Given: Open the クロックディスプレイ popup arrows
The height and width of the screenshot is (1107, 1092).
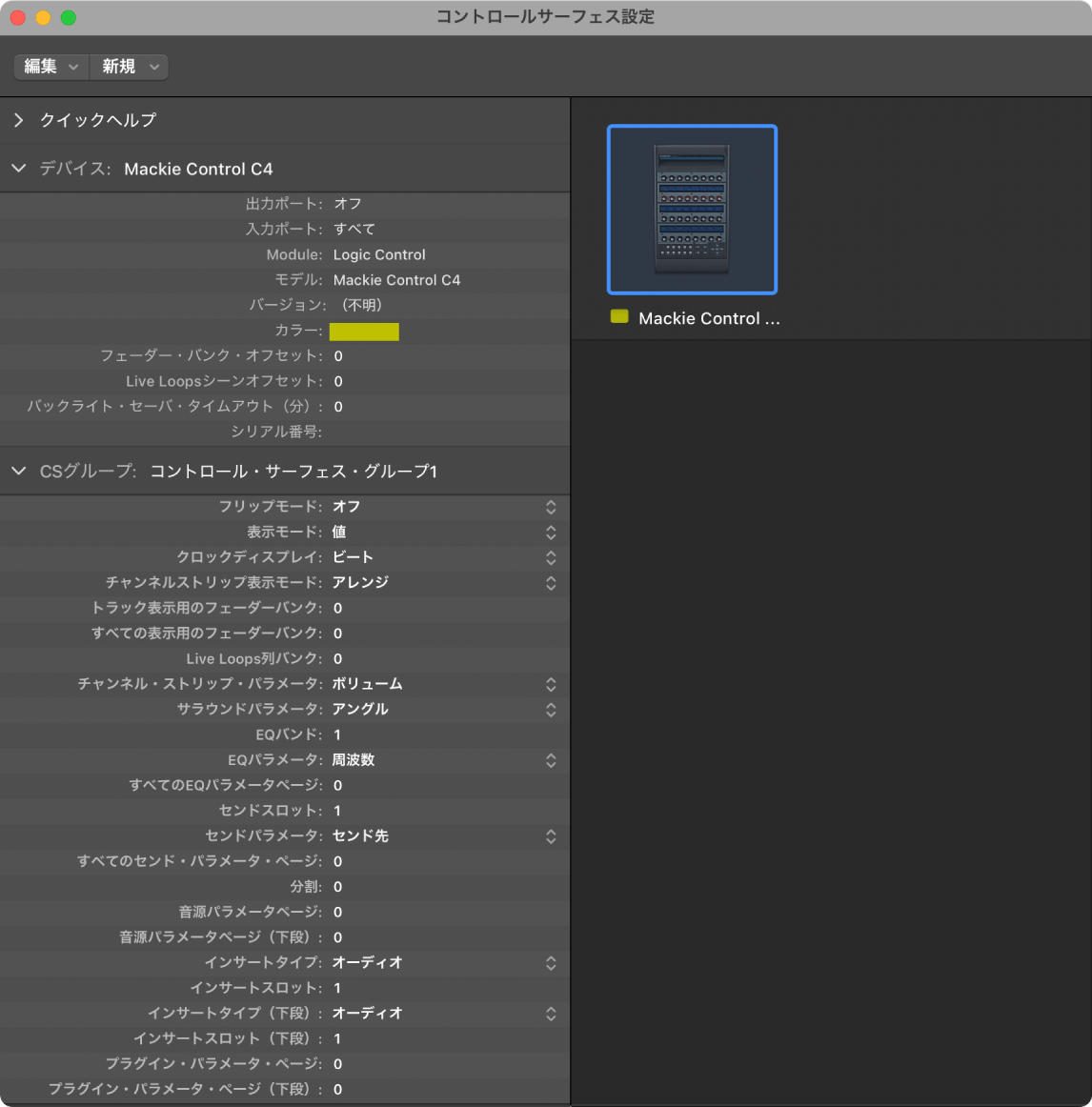Looking at the screenshot, I should [551, 557].
